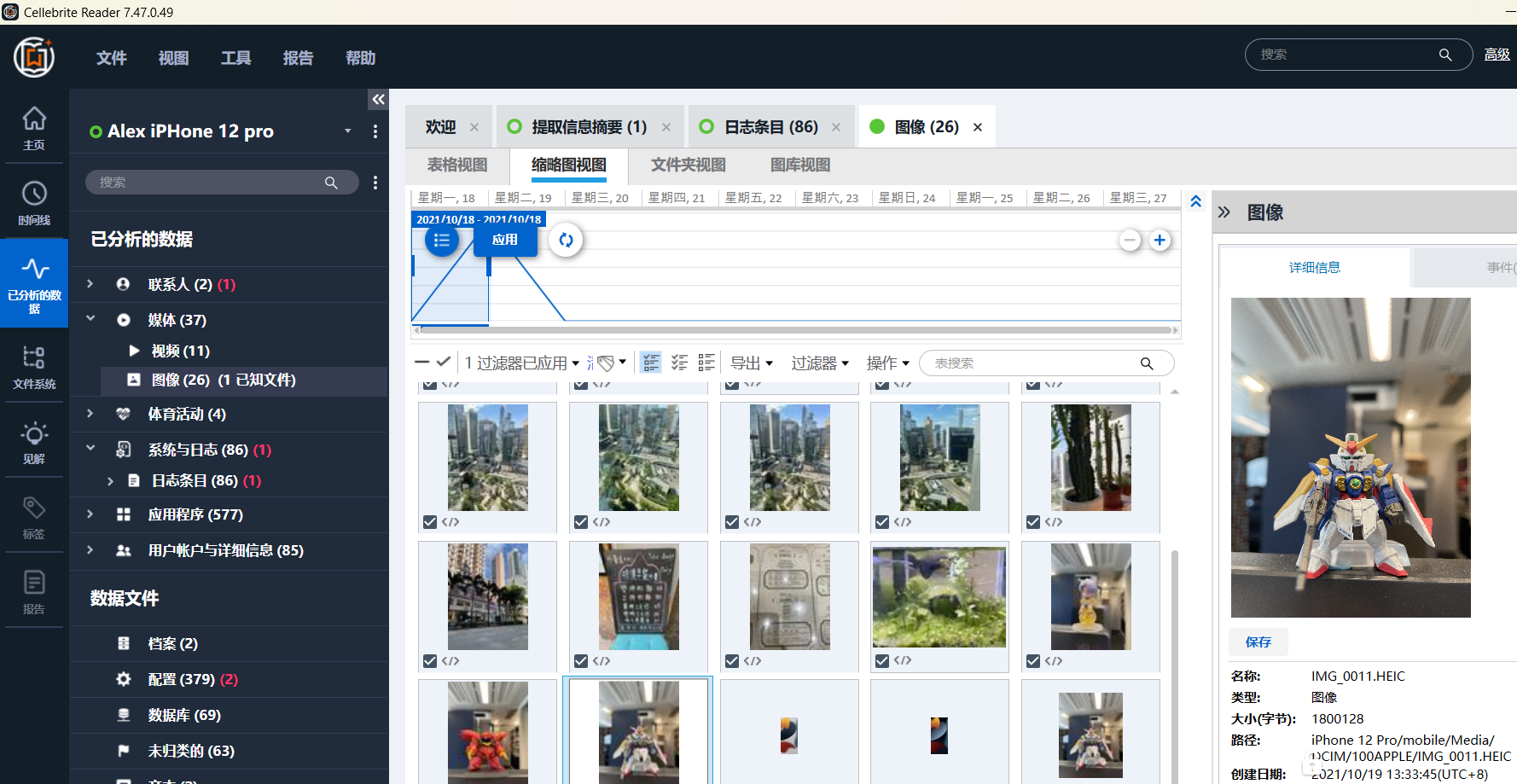Viewport: 1517px width, 784px height.
Task: Close the 图像 (26) tab
Action: pos(978,127)
